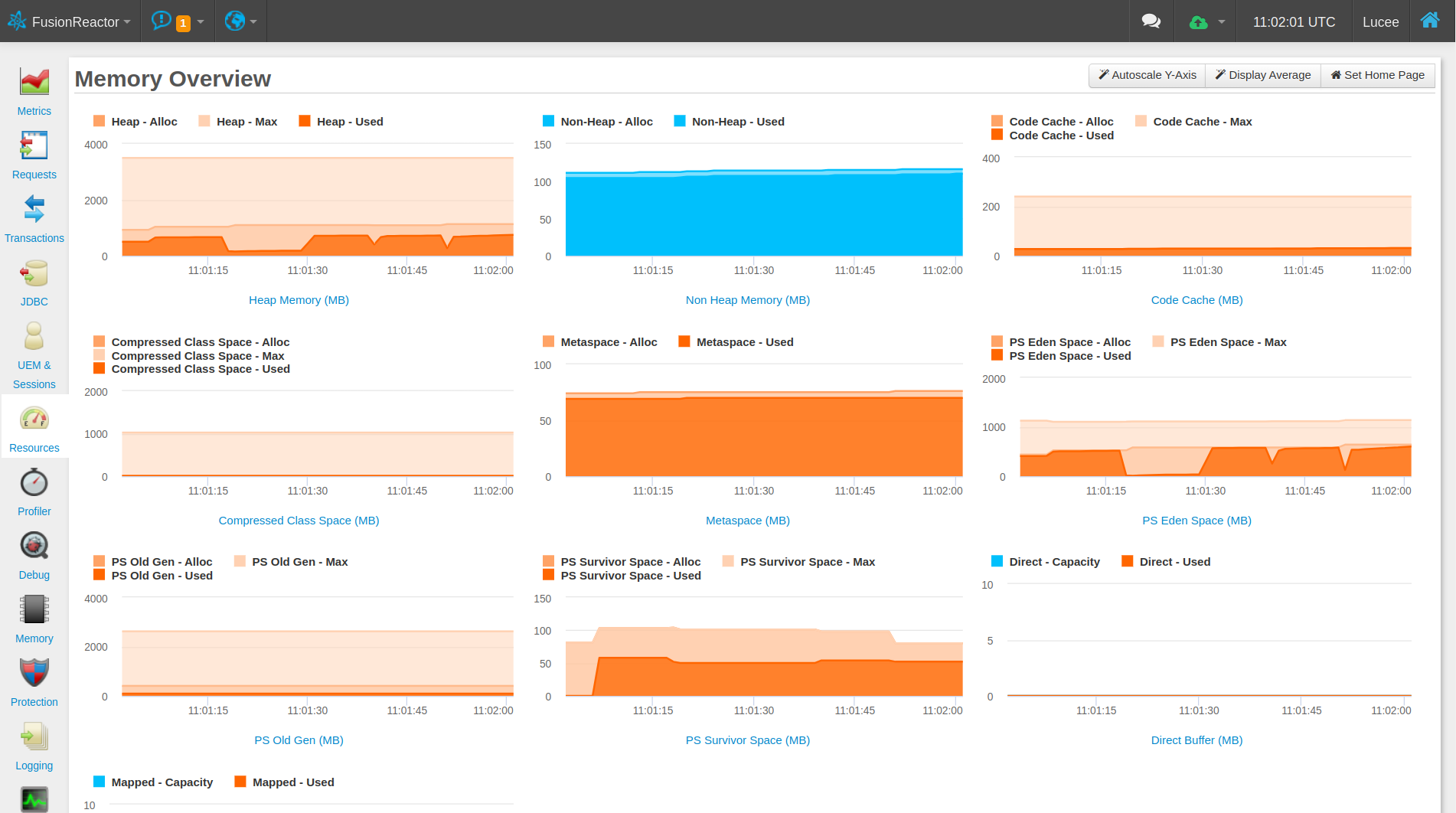Open the Direct Buffer (MB) link
Screen dimensions: 1456x813
click(1197, 740)
